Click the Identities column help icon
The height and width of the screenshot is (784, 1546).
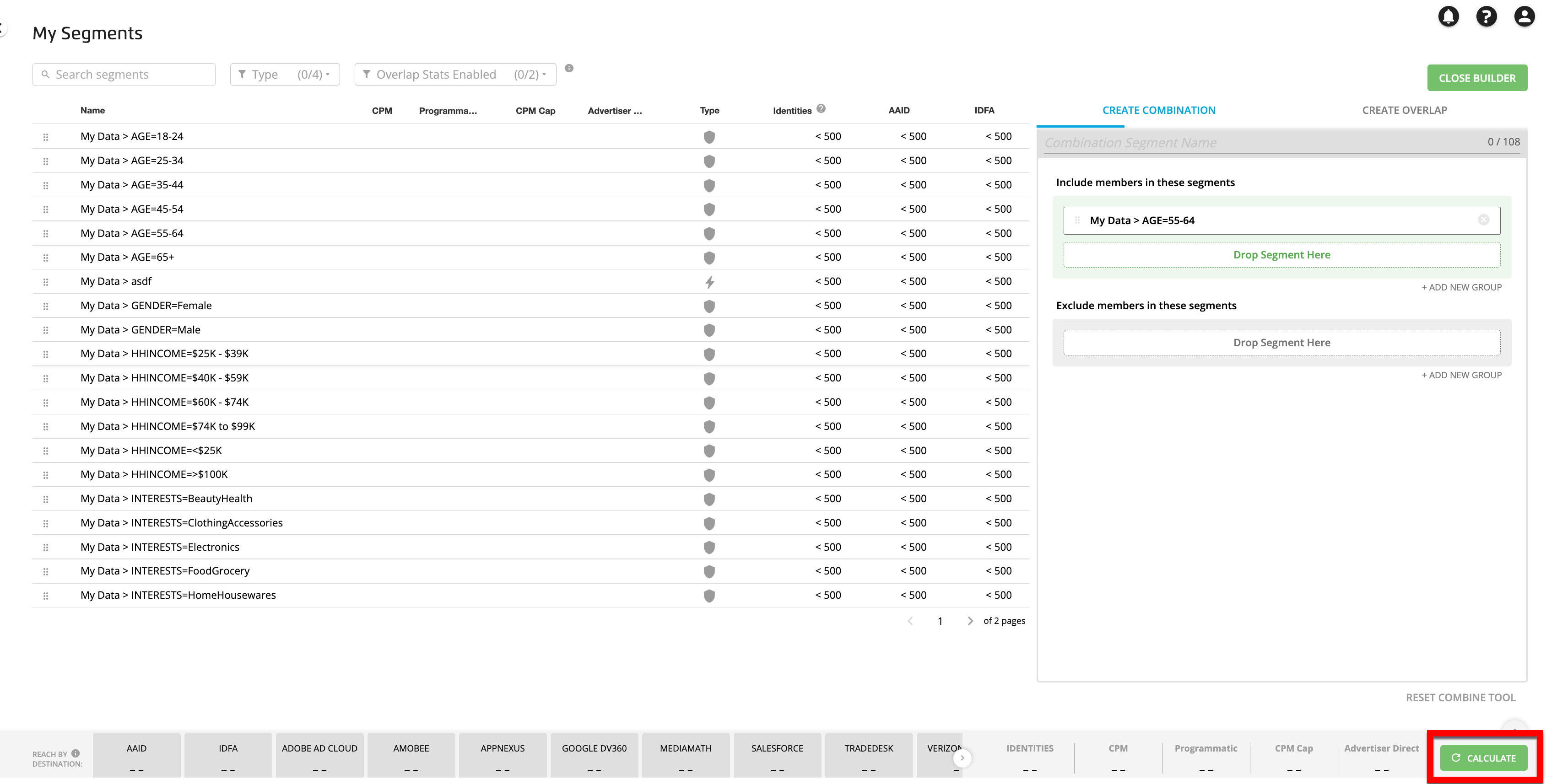tap(821, 108)
